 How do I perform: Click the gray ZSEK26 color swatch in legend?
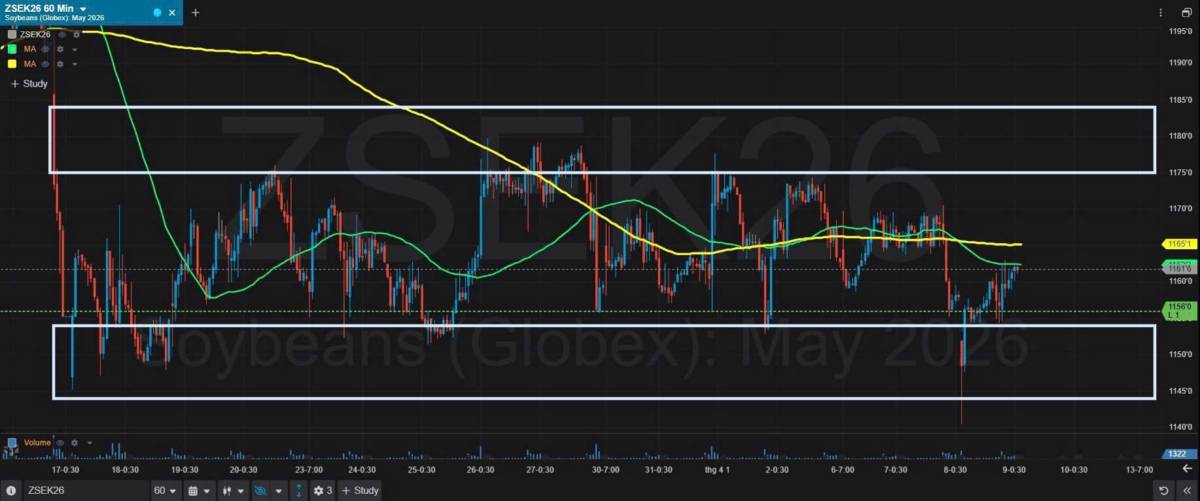click(12, 34)
